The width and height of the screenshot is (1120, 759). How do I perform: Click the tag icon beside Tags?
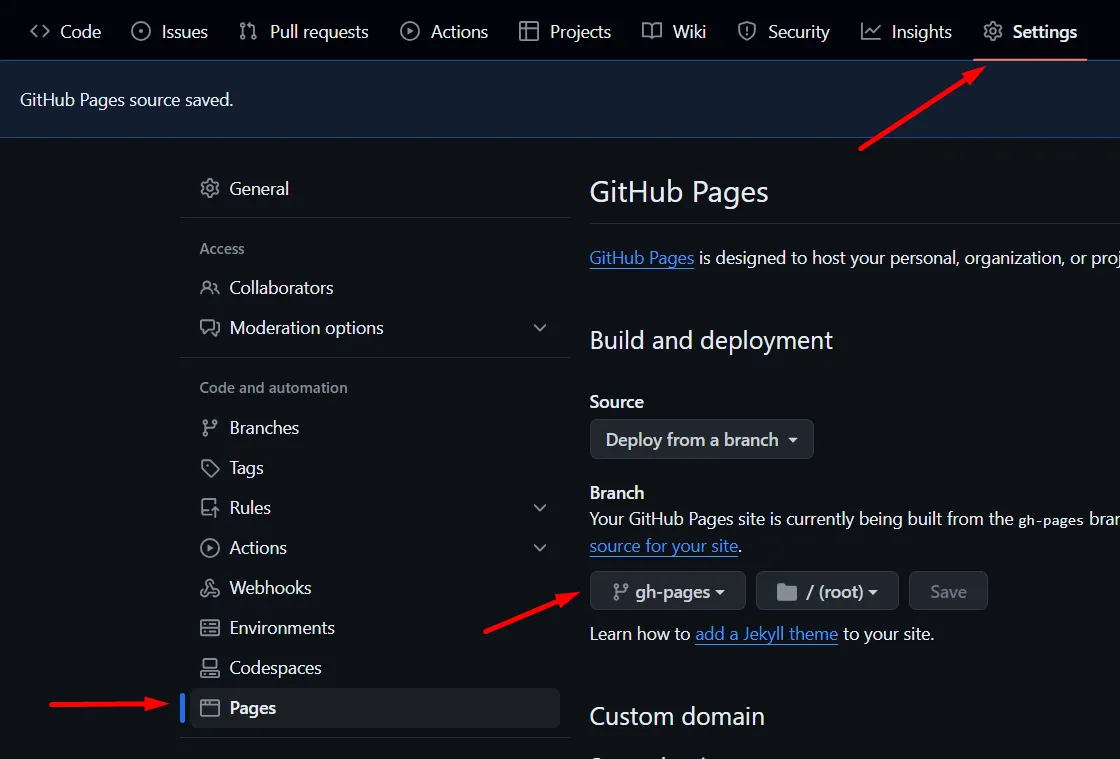tap(209, 468)
